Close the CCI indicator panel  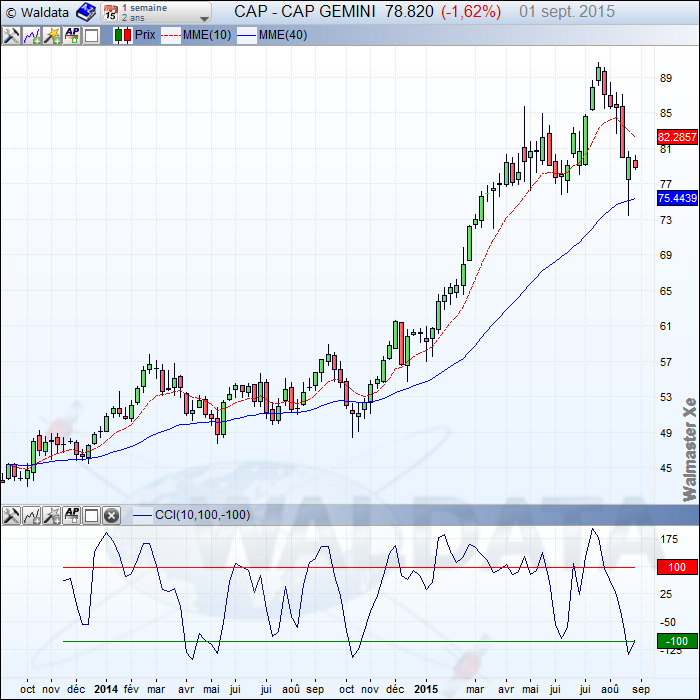pyautogui.click(x=111, y=515)
